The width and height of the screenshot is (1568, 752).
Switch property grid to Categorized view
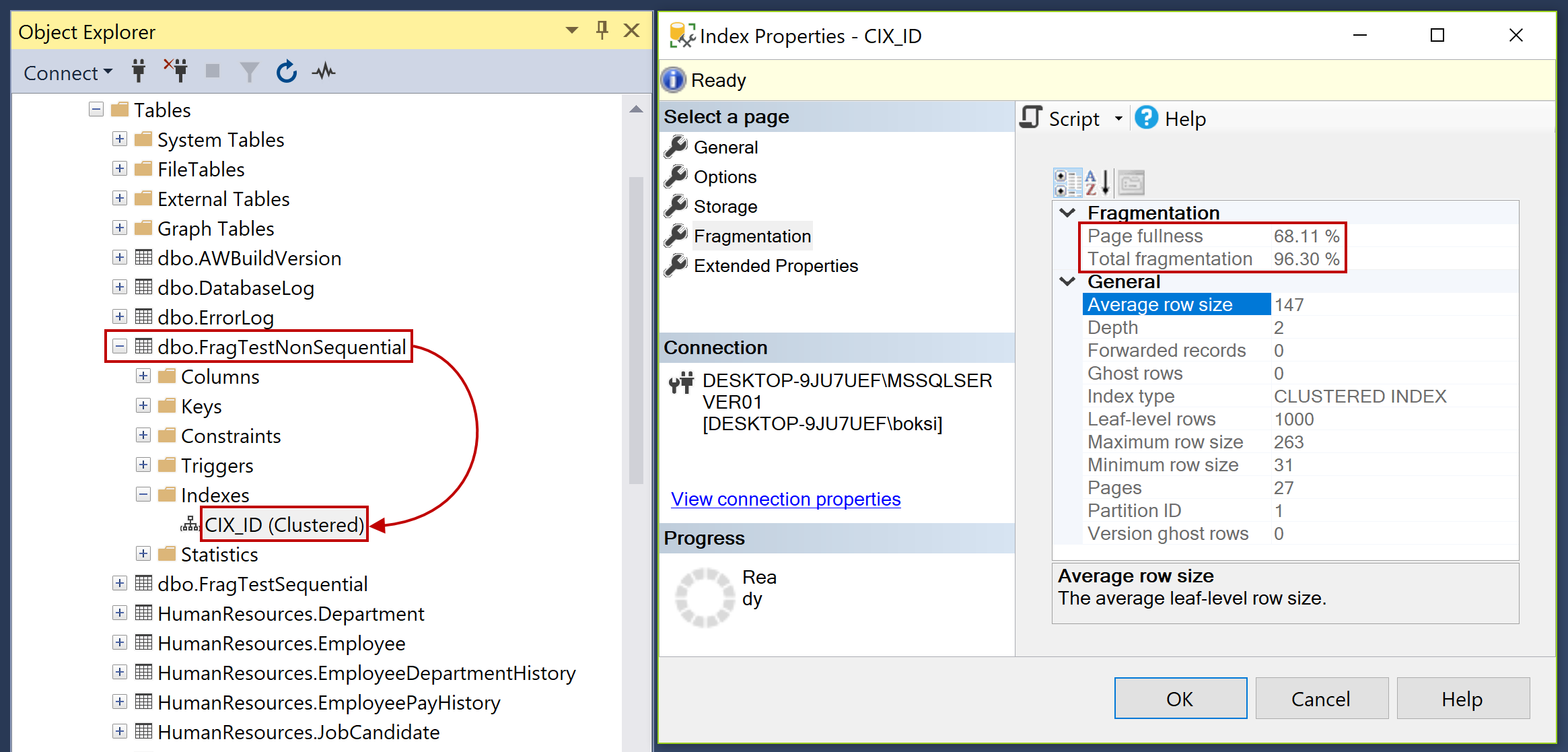tap(1067, 182)
